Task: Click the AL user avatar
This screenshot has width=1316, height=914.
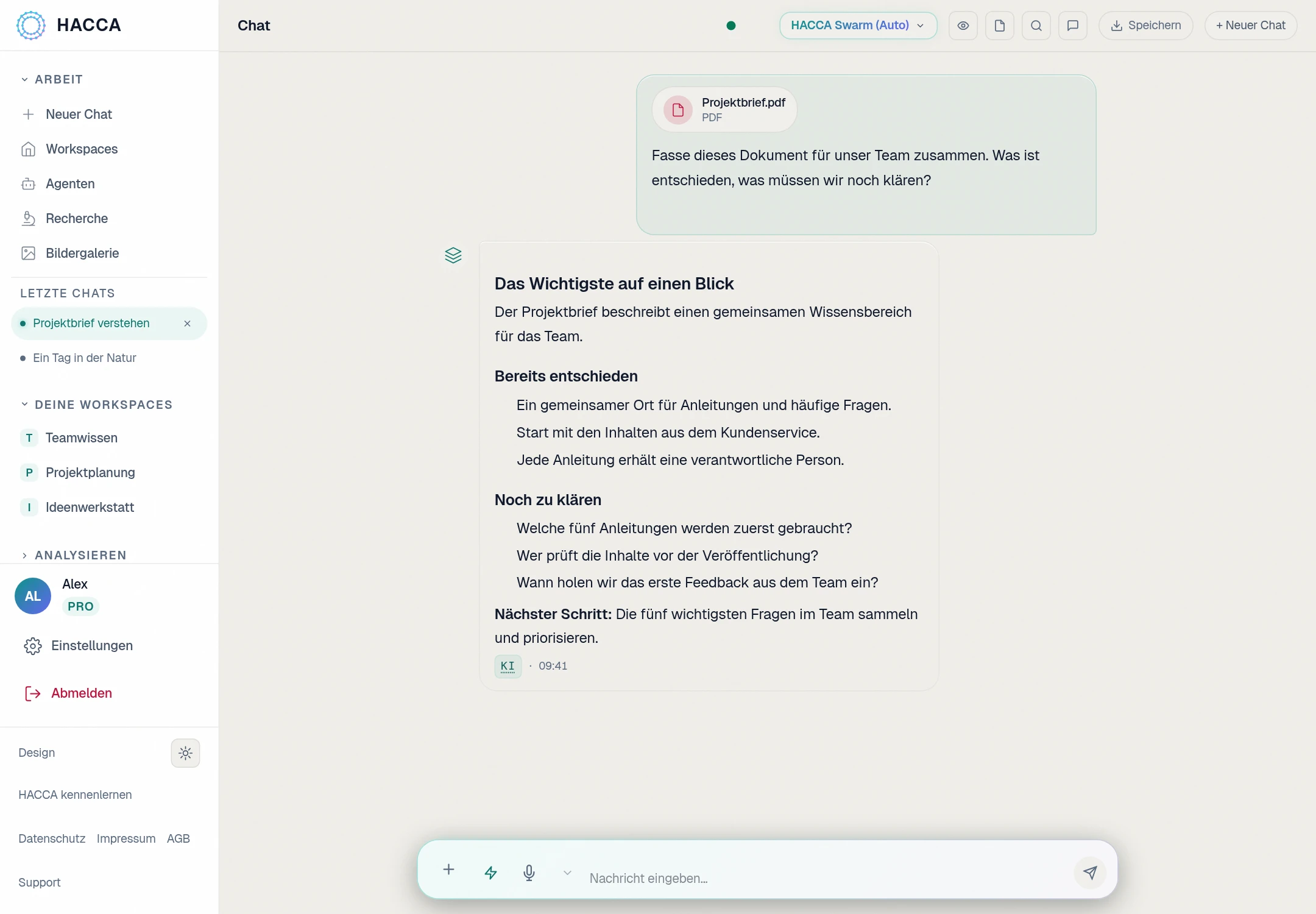Action: [33, 596]
